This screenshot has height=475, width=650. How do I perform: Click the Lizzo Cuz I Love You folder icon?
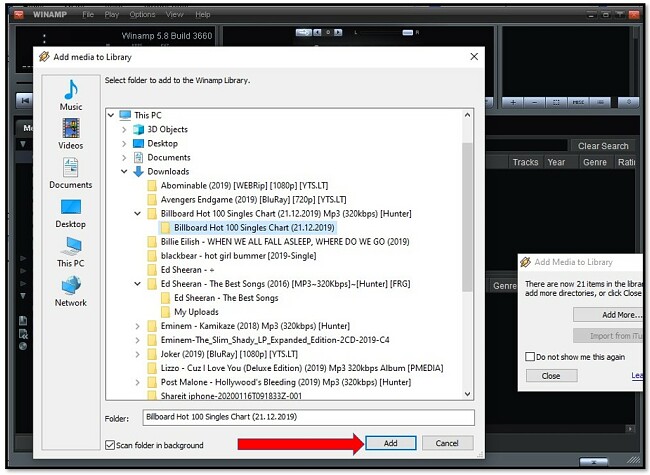[152, 368]
